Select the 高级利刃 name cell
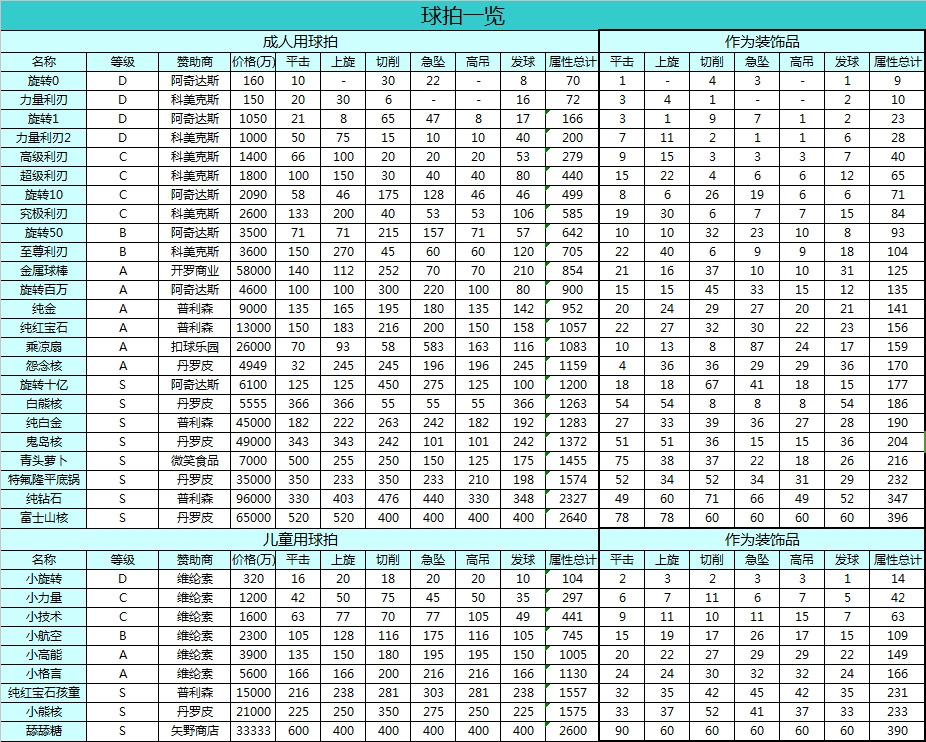The height and width of the screenshot is (742, 926). pyautogui.click(x=44, y=157)
